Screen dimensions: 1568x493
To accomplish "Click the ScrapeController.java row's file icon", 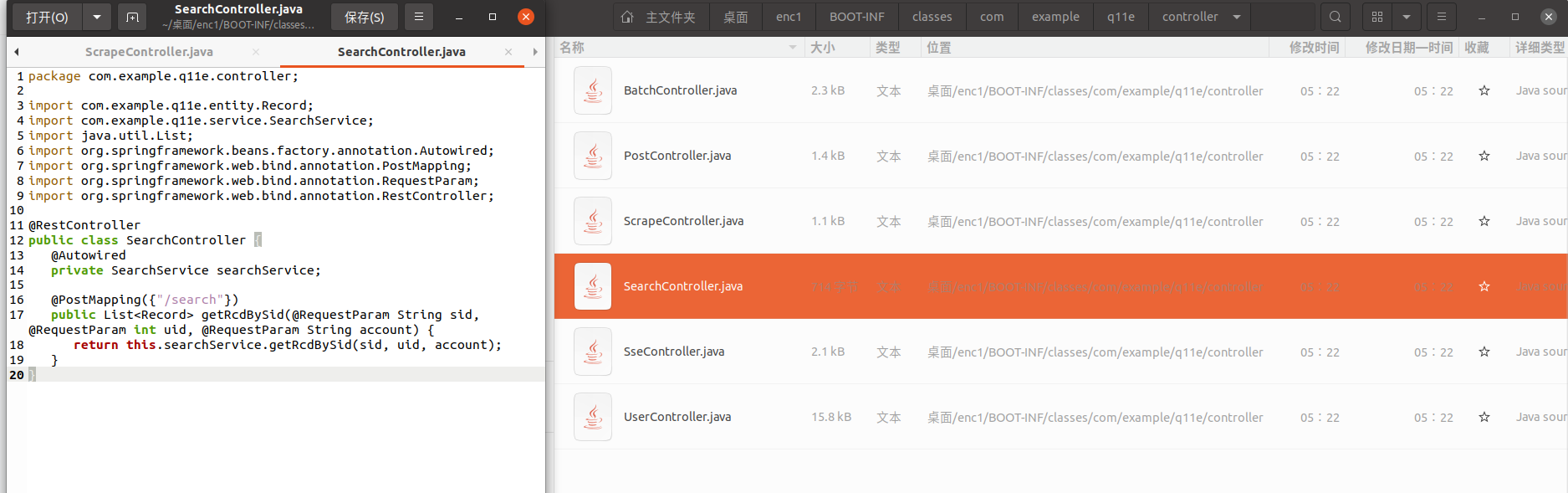I will pyautogui.click(x=593, y=221).
